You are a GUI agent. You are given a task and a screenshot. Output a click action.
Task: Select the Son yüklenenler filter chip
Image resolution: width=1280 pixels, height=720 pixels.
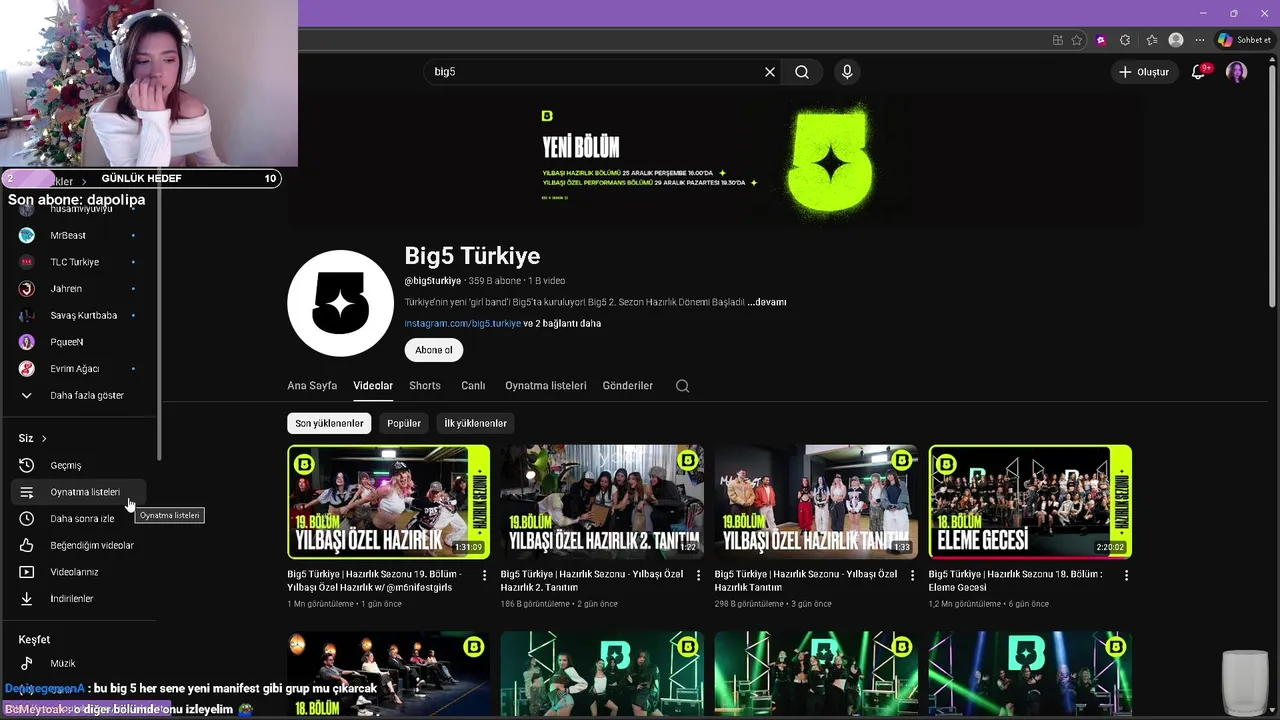(x=329, y=423)
